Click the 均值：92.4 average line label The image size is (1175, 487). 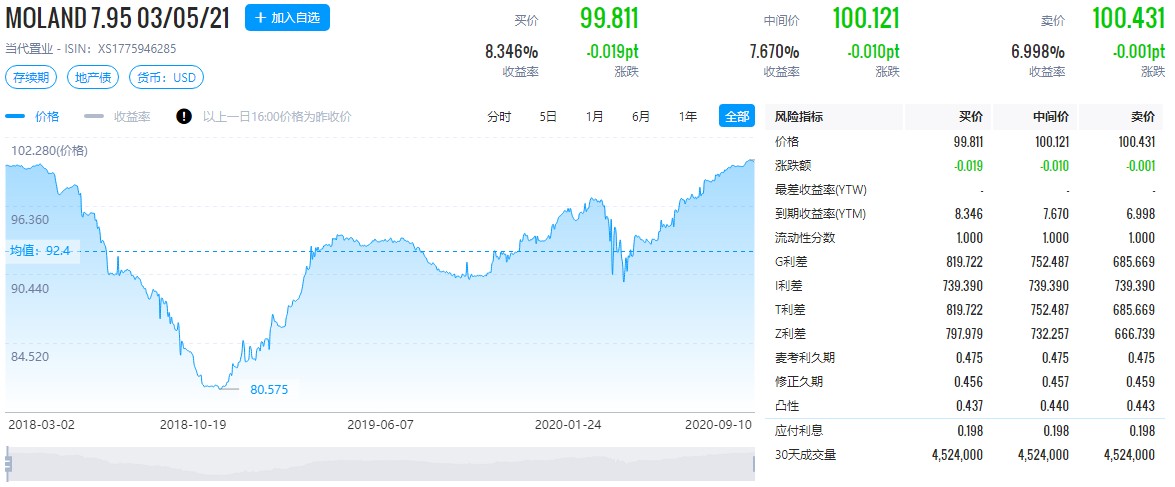click(40, 250)
